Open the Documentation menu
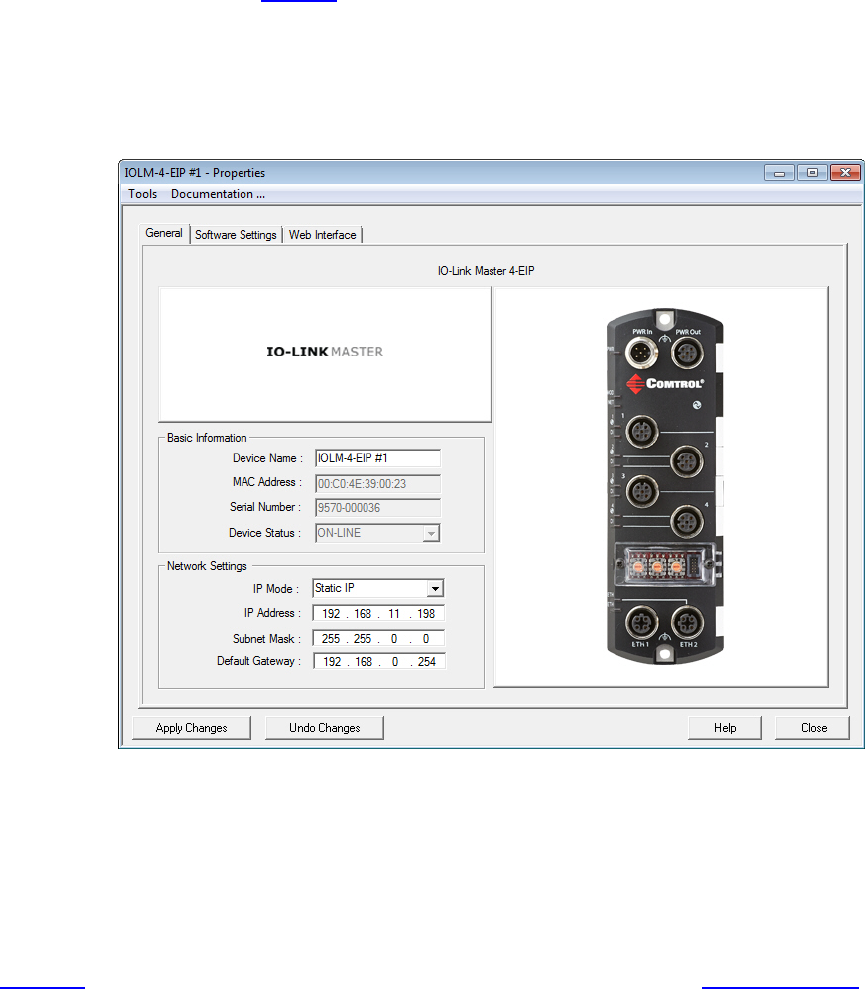 click(218, 194)
